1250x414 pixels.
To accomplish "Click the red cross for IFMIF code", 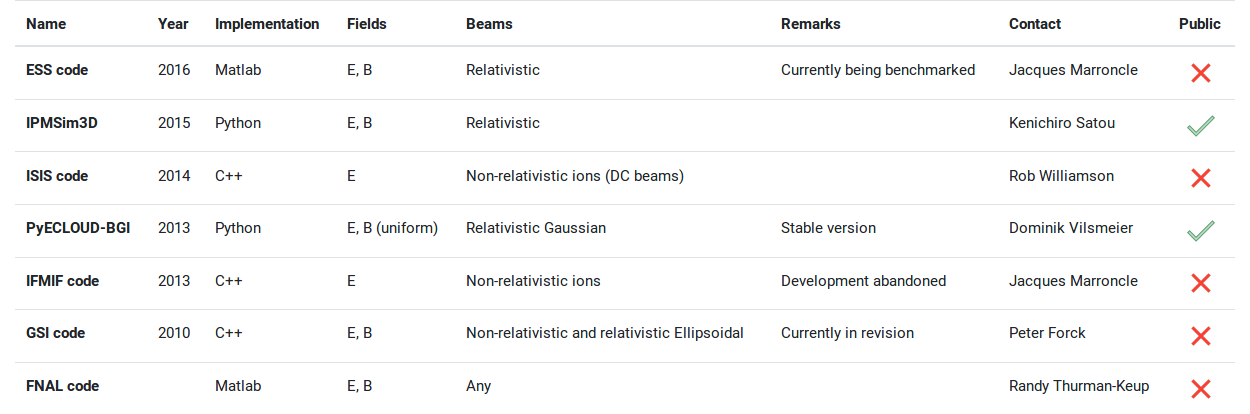I will tap(1201, 283).
